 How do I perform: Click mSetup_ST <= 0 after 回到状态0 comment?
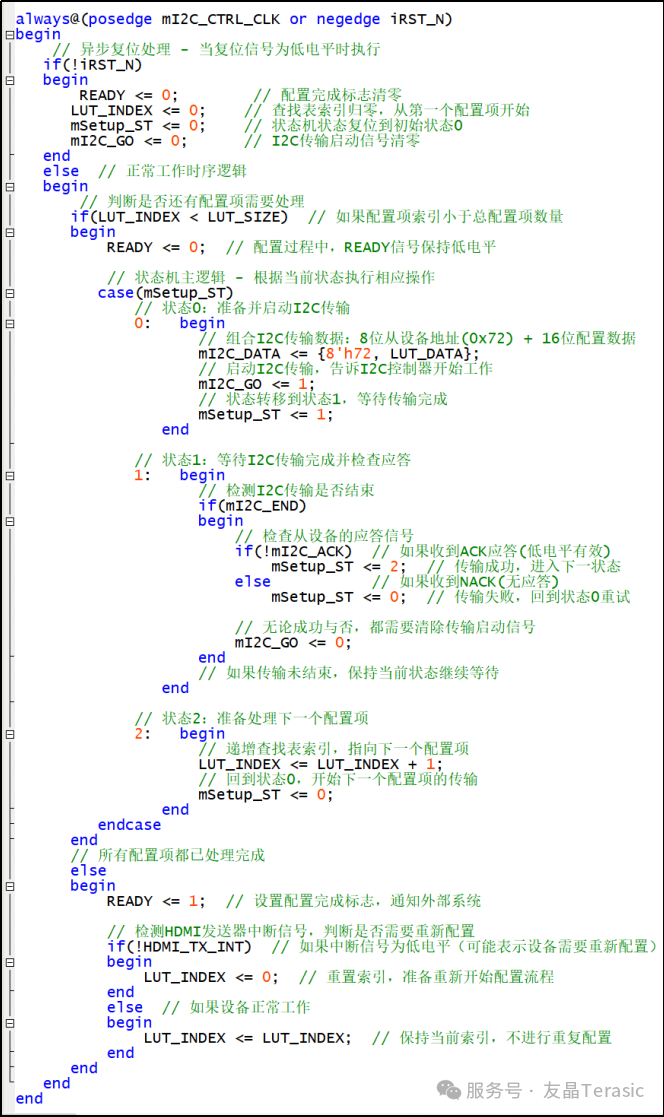tap(265, 794)
